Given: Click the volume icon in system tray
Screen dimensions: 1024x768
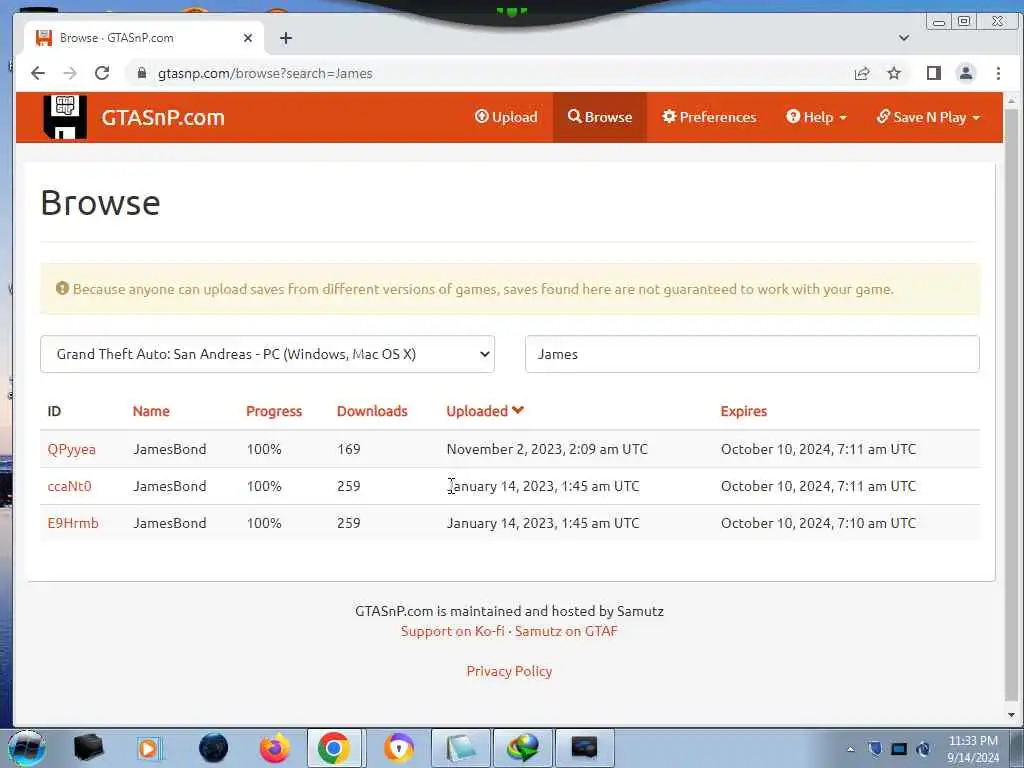Looking at the screenshot, I should click(x=923, y=749).
